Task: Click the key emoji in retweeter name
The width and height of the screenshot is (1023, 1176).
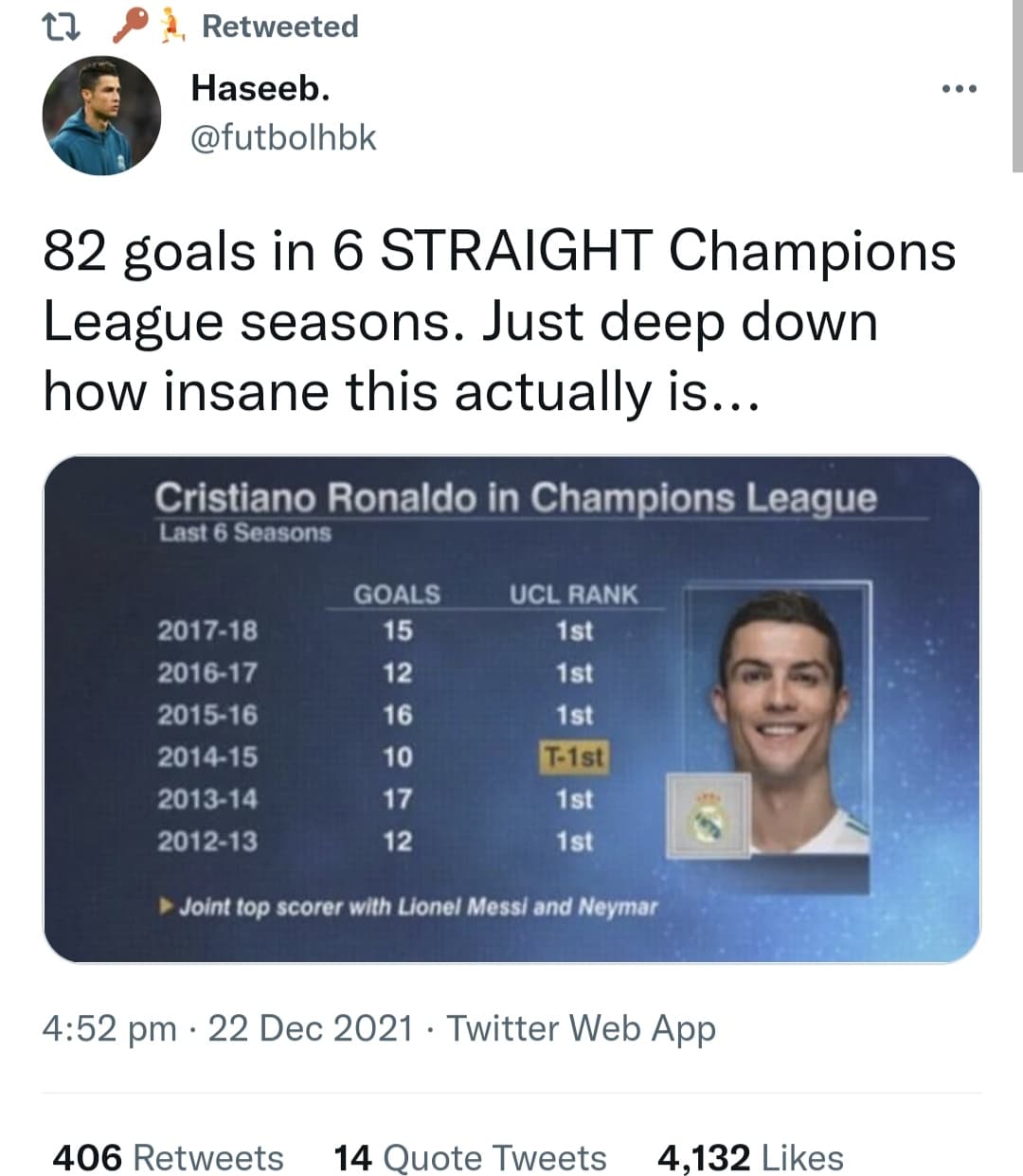Action: [129, 27]
